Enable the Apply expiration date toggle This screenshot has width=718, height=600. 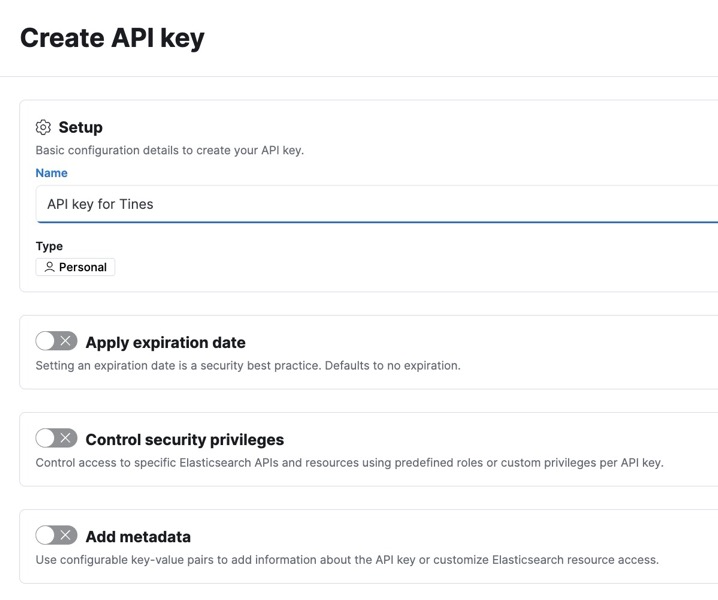pyautogui.click(x=56, y=341)
